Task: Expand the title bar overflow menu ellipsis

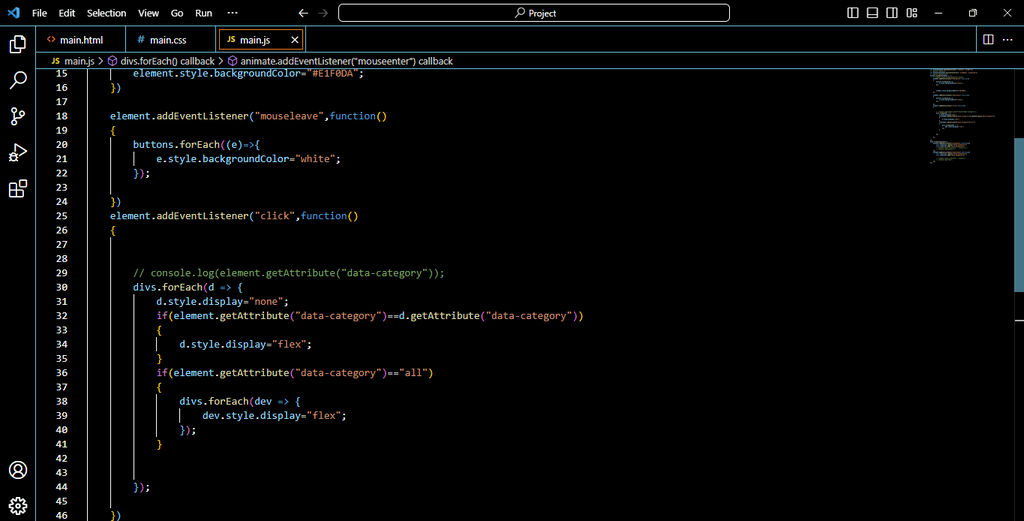Action: pos(232,13)
